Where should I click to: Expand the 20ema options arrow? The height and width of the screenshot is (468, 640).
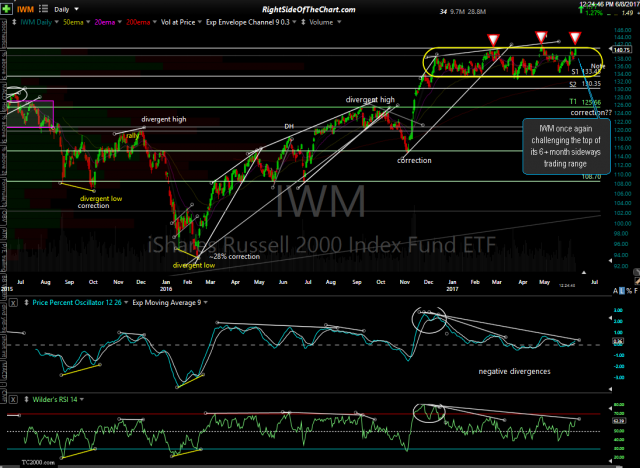coord(120,22)
